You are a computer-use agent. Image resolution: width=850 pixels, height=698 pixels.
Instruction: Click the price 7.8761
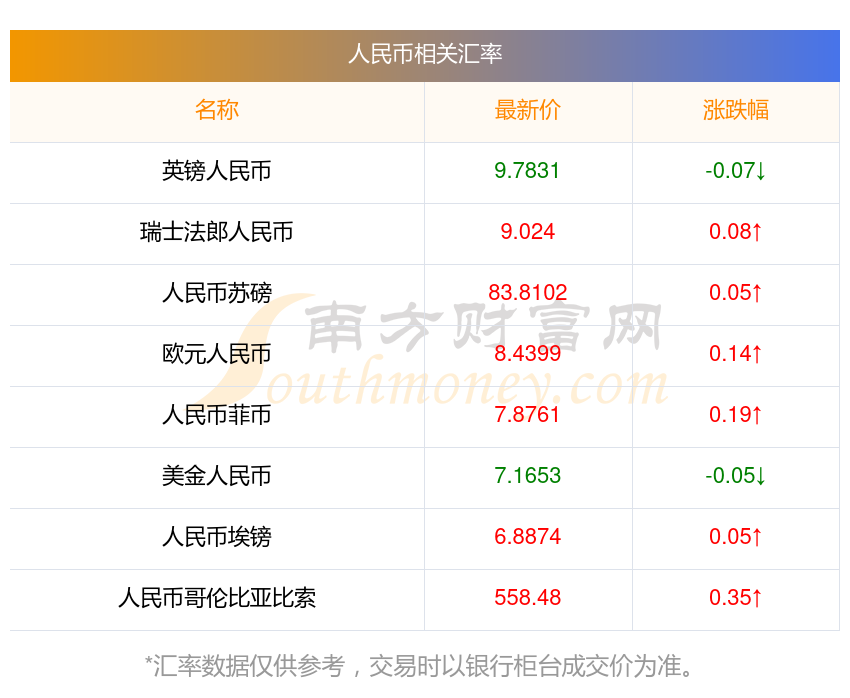527,415
